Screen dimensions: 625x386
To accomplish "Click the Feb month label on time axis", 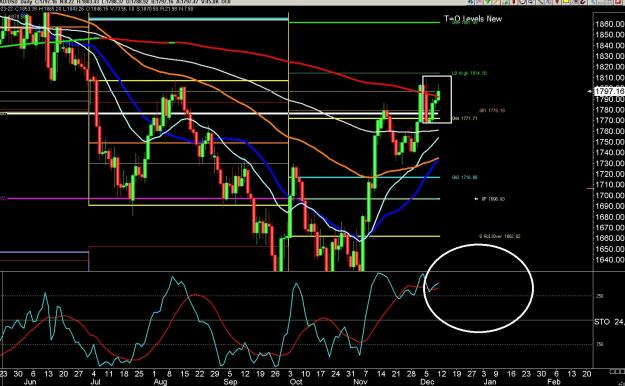I will [554, 382].
